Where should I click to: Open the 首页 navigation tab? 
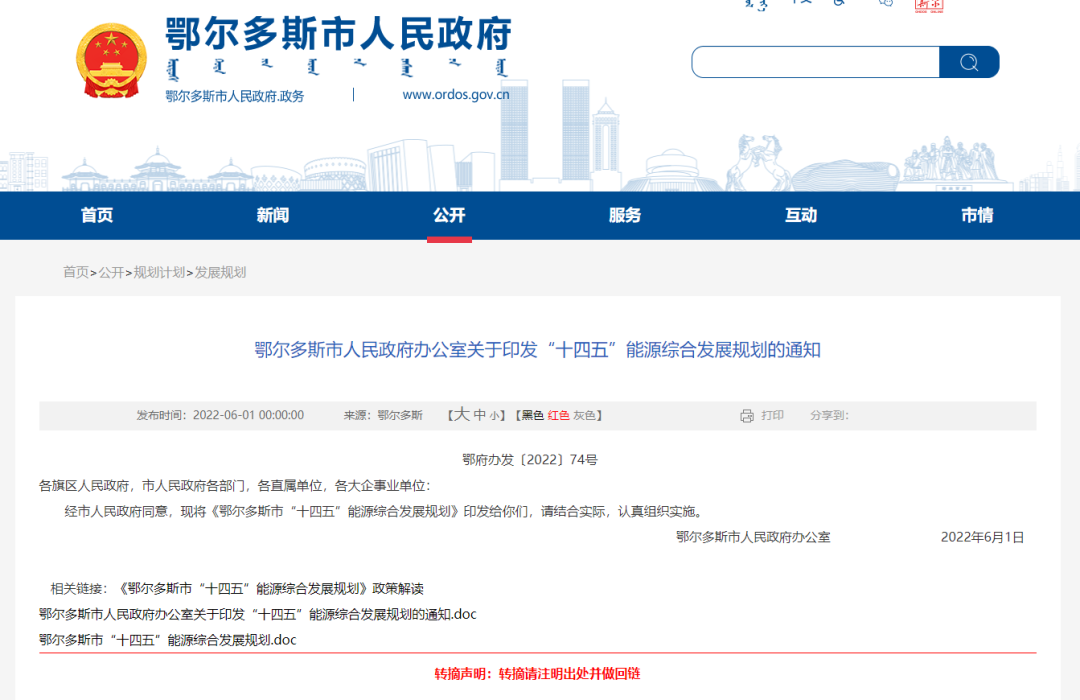coord(97,215)
